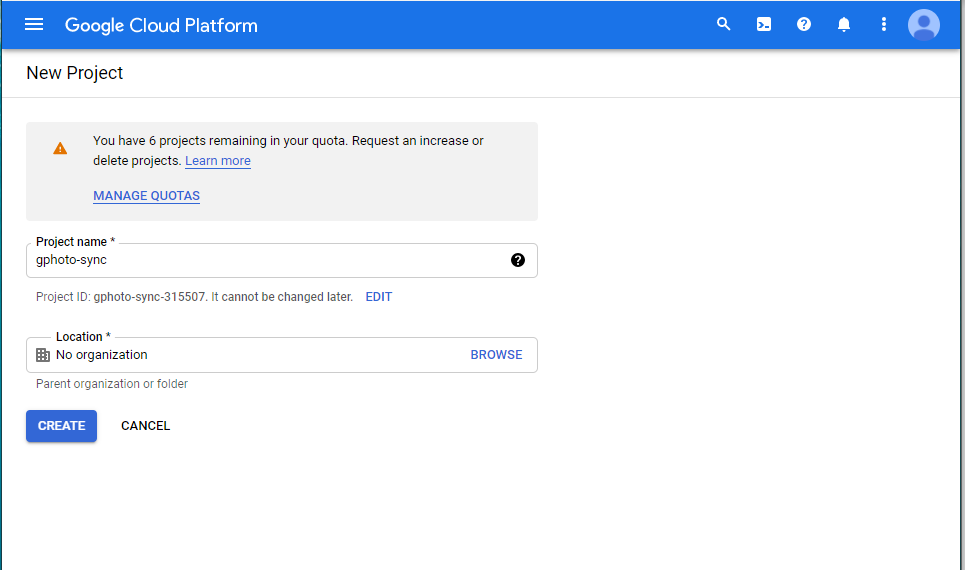The height and width of the screenshot is (570, 965).
Task: Click the orange quota warning triangle
Action: pos(60,149)
